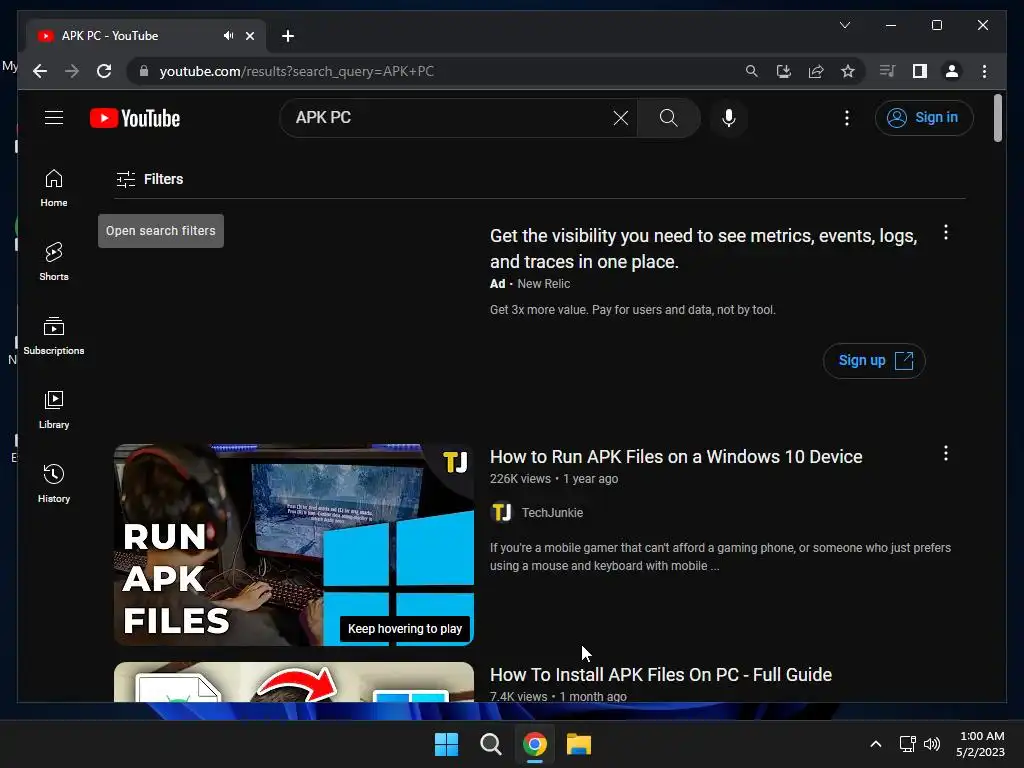Open clock showing 1:00 AM

point(980,744)
